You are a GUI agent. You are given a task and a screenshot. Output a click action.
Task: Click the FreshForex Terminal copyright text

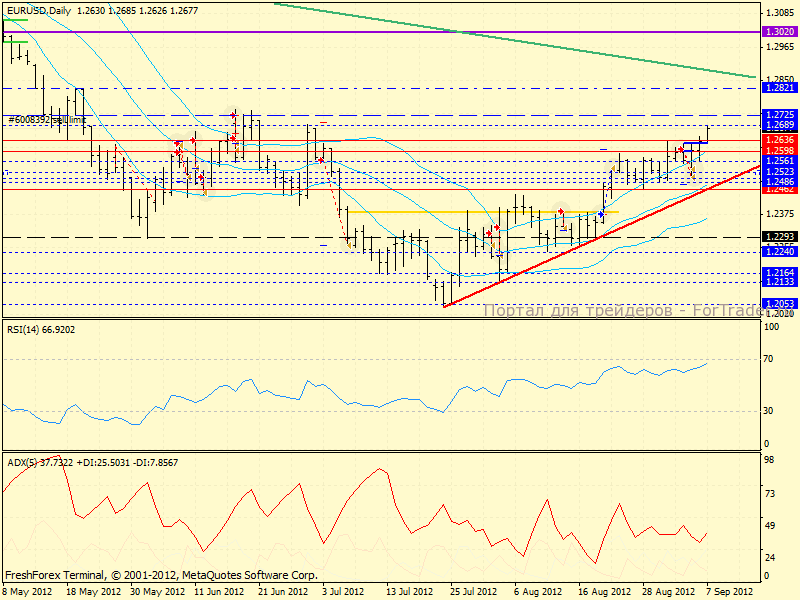(160, 576)
